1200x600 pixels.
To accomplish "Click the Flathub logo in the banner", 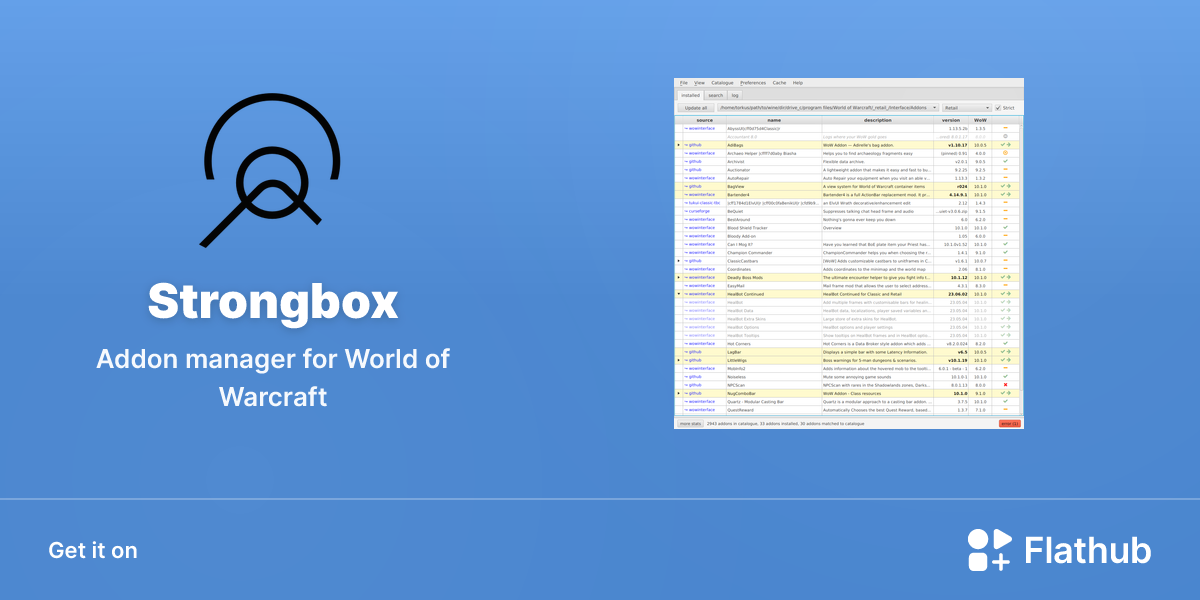I will point(1059,551).
